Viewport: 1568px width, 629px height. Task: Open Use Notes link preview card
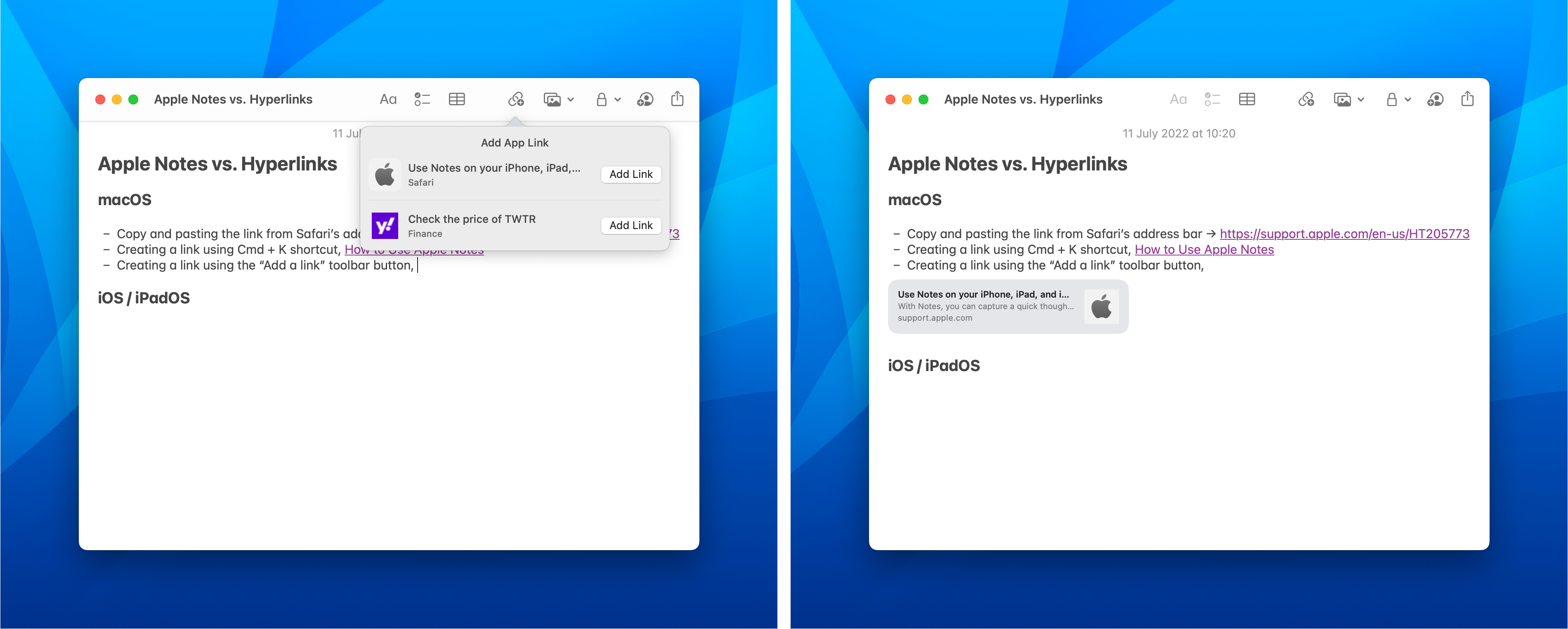point(1008,306)
